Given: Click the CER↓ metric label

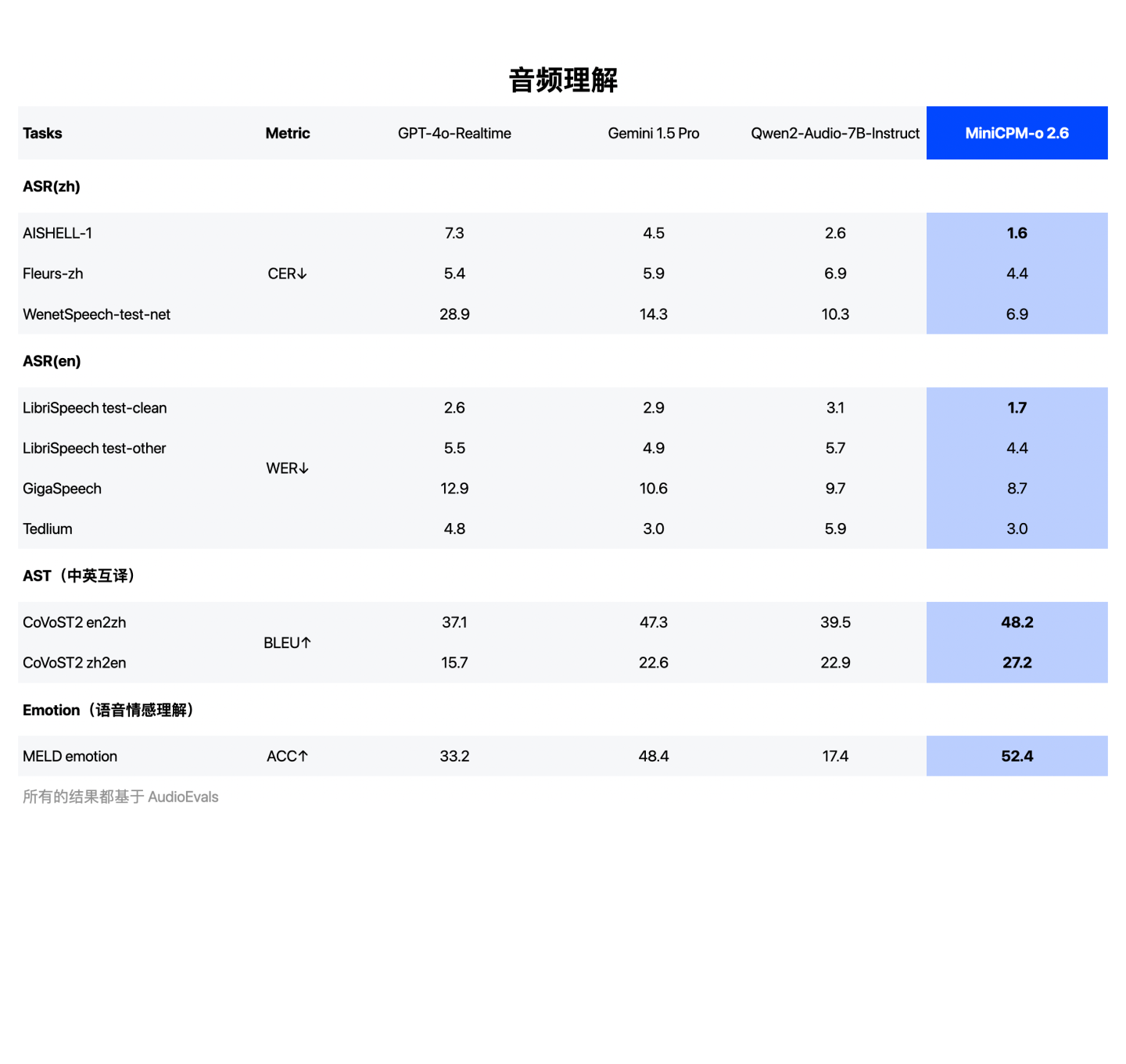Looking at the screenshot, I should coord(287,274).
